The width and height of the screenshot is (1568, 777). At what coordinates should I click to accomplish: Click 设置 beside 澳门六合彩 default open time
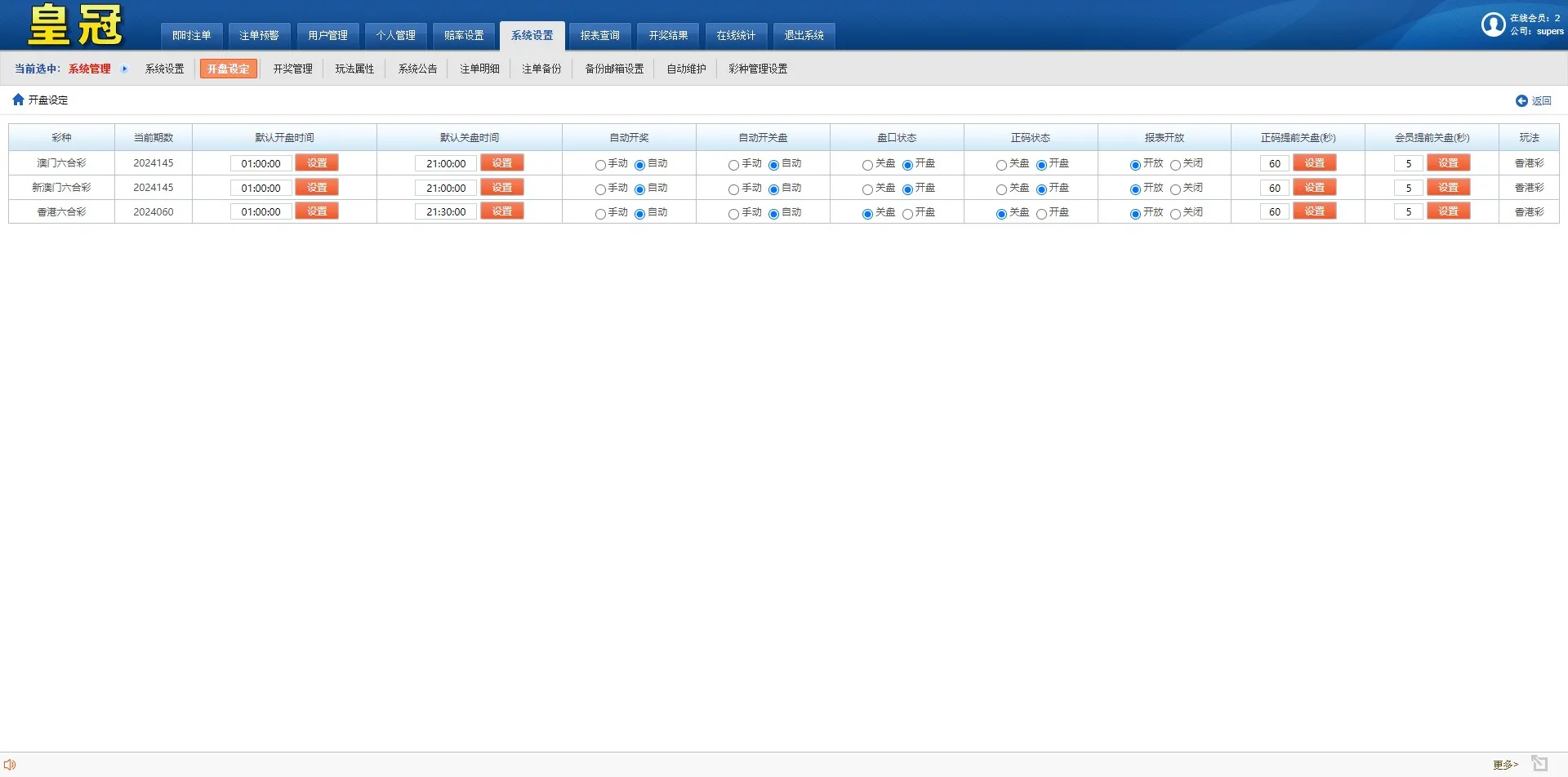(317, 163)
